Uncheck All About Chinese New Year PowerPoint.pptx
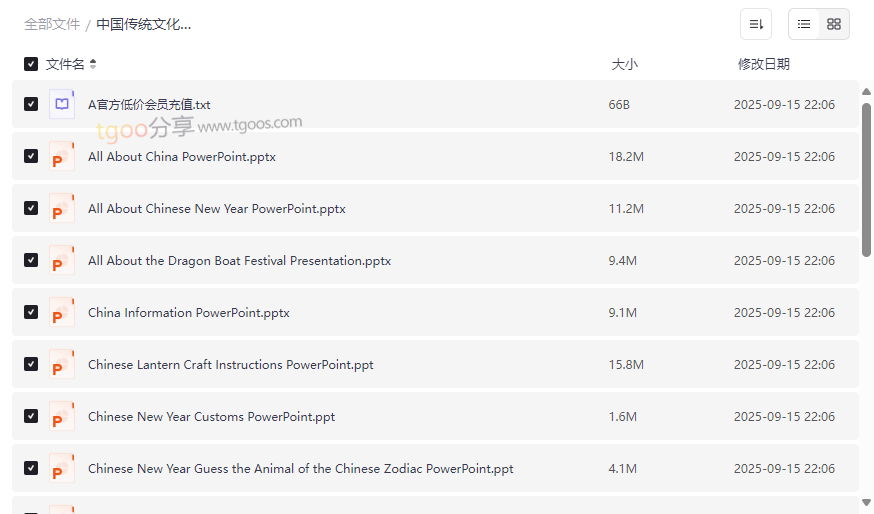This screenshot has height=514, width=874. (31, 208)
